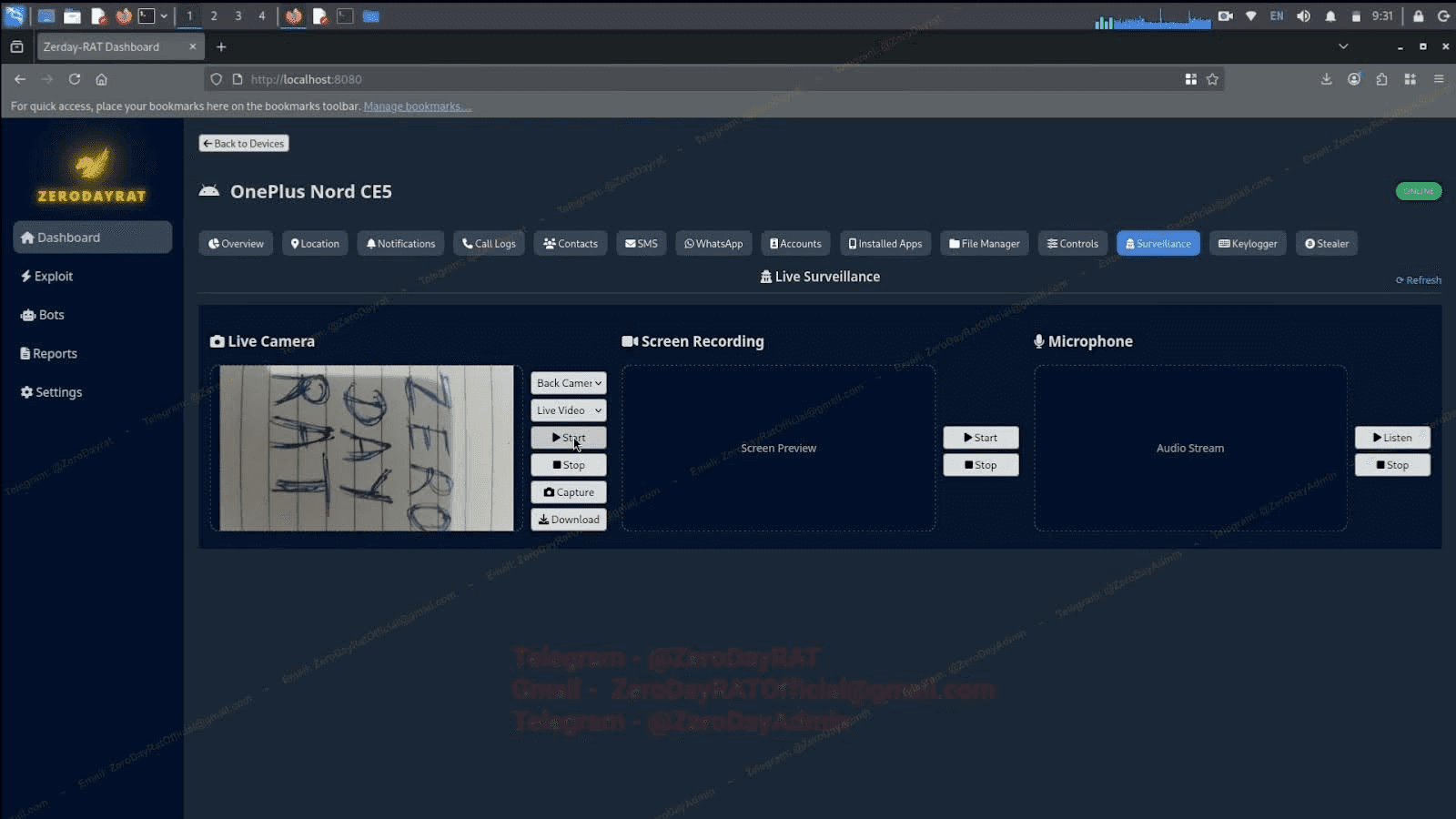The width and height of the screenshot is (1456, 819).
Task: Open the Back Camera selection dropdown
Action: click(x=568, y=382)
